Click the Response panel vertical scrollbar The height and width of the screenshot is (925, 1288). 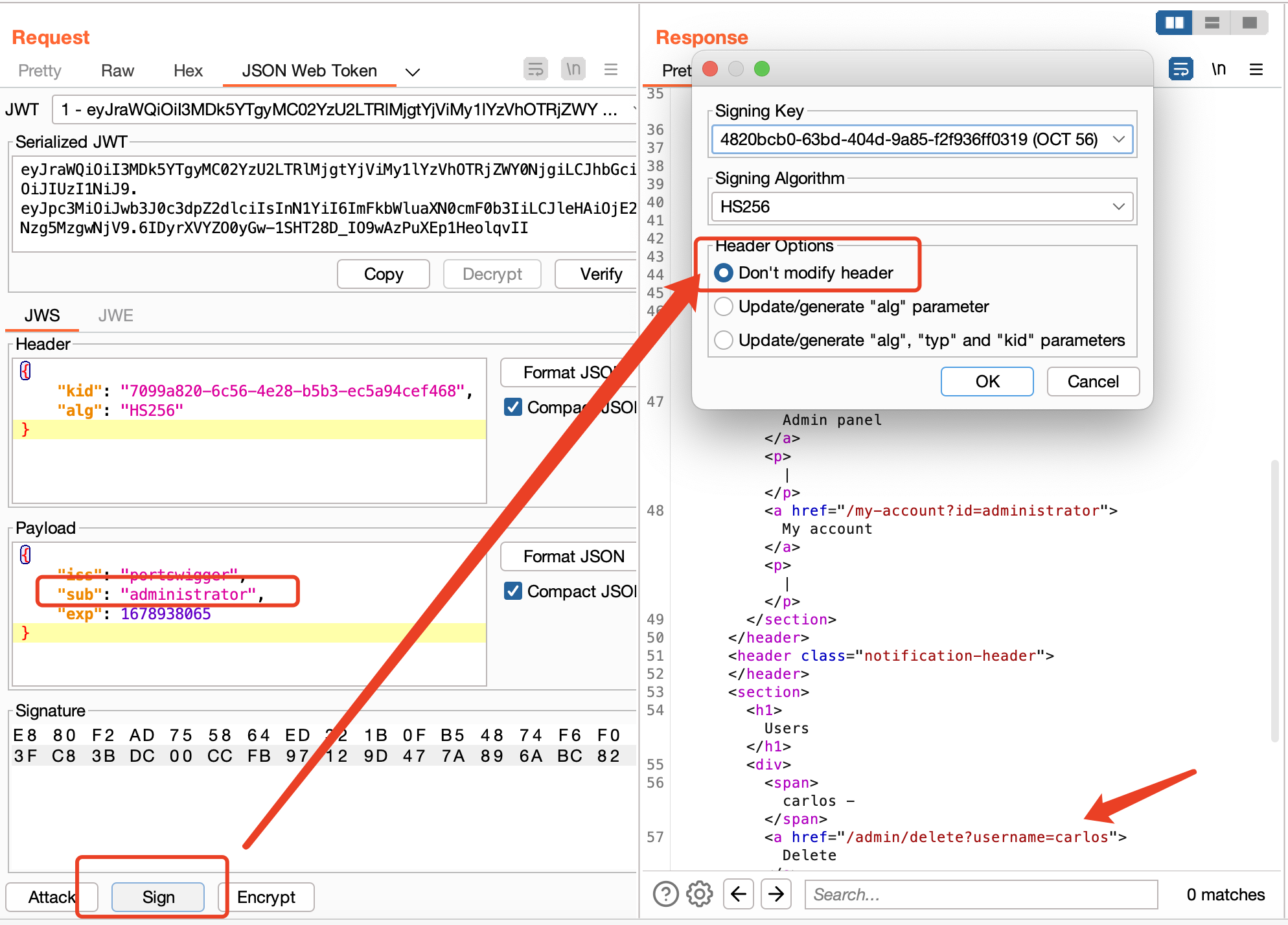(x=1274, y=599)
